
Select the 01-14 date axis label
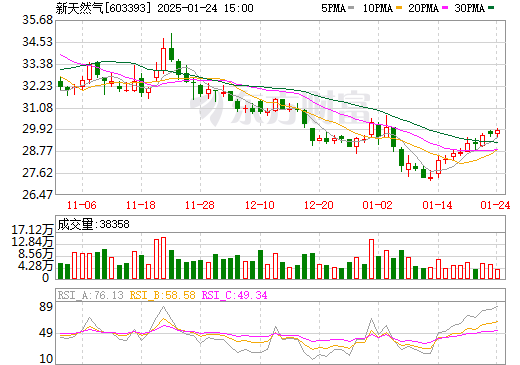(437, 205)
